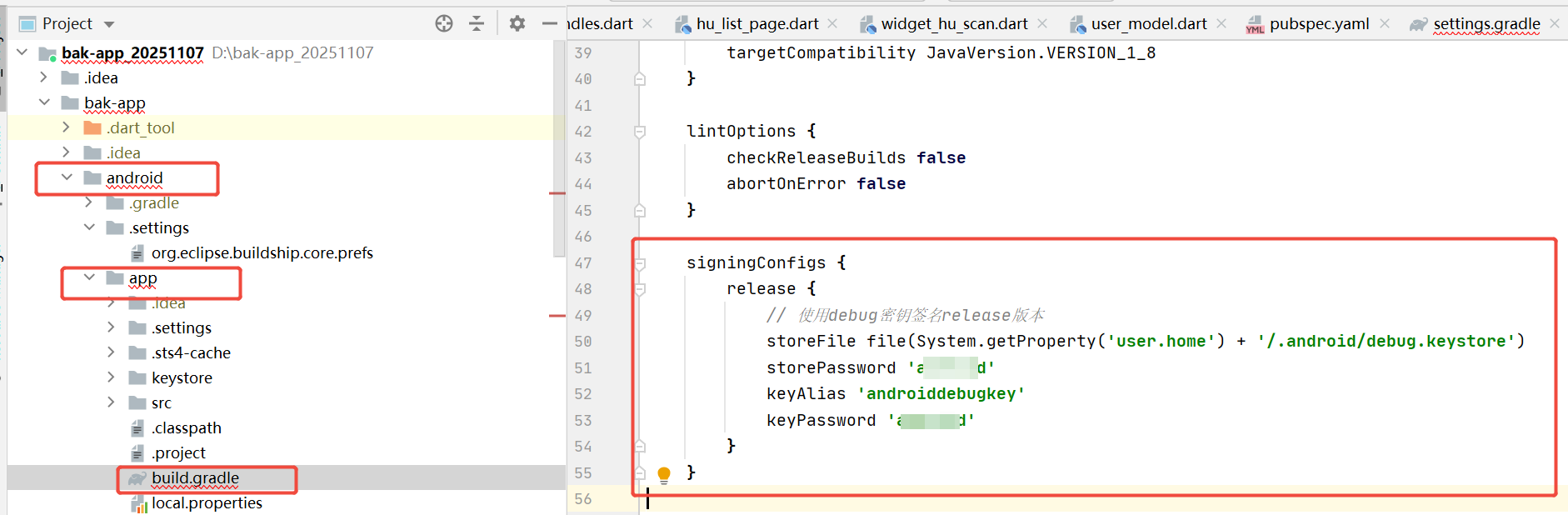Viewport: 1568px width, 515px height.
Task: Click fold end marker on line 40
Action: coord(640,79)
